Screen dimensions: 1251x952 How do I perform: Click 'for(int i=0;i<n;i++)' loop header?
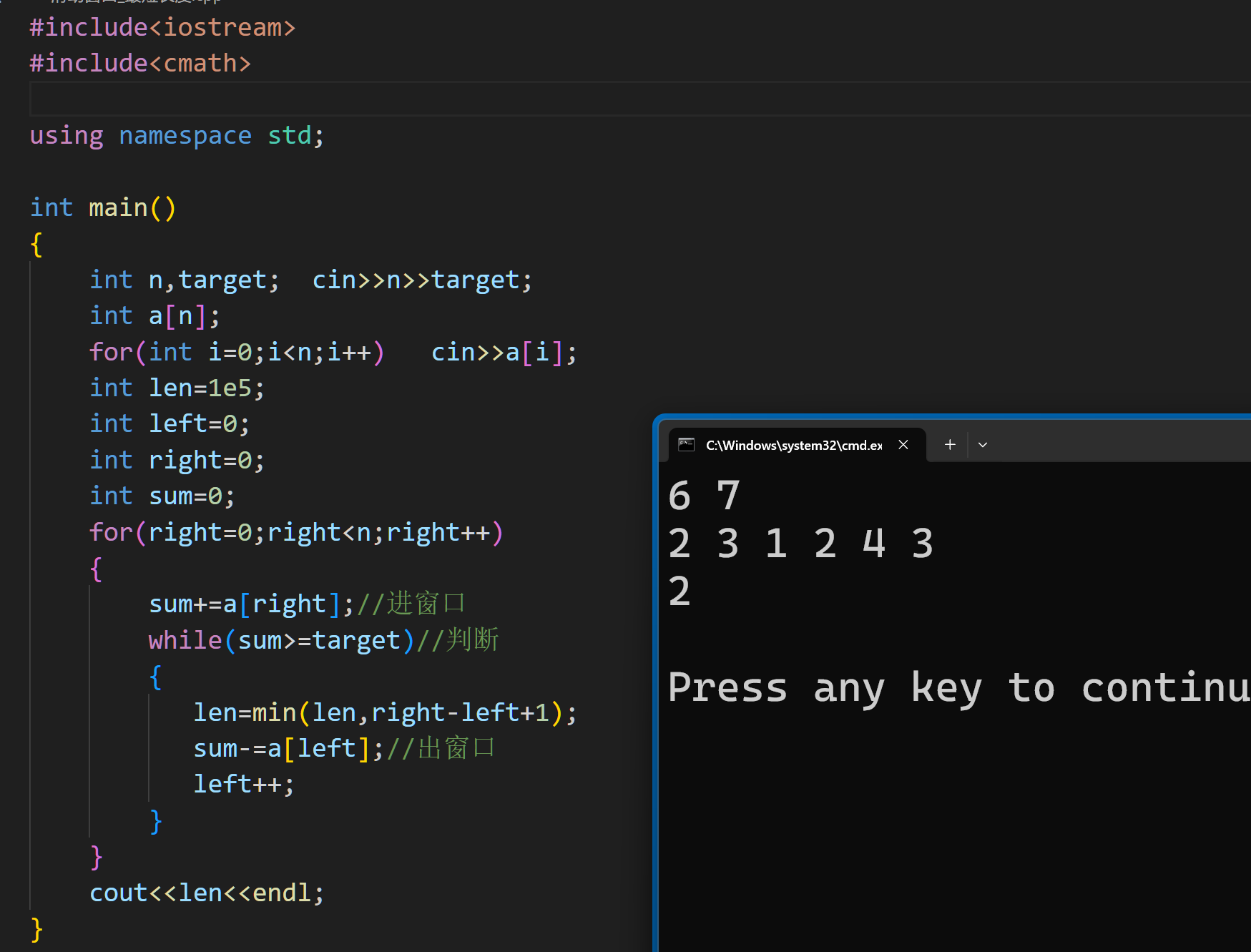pyautogui.click(x=237, y=352)
